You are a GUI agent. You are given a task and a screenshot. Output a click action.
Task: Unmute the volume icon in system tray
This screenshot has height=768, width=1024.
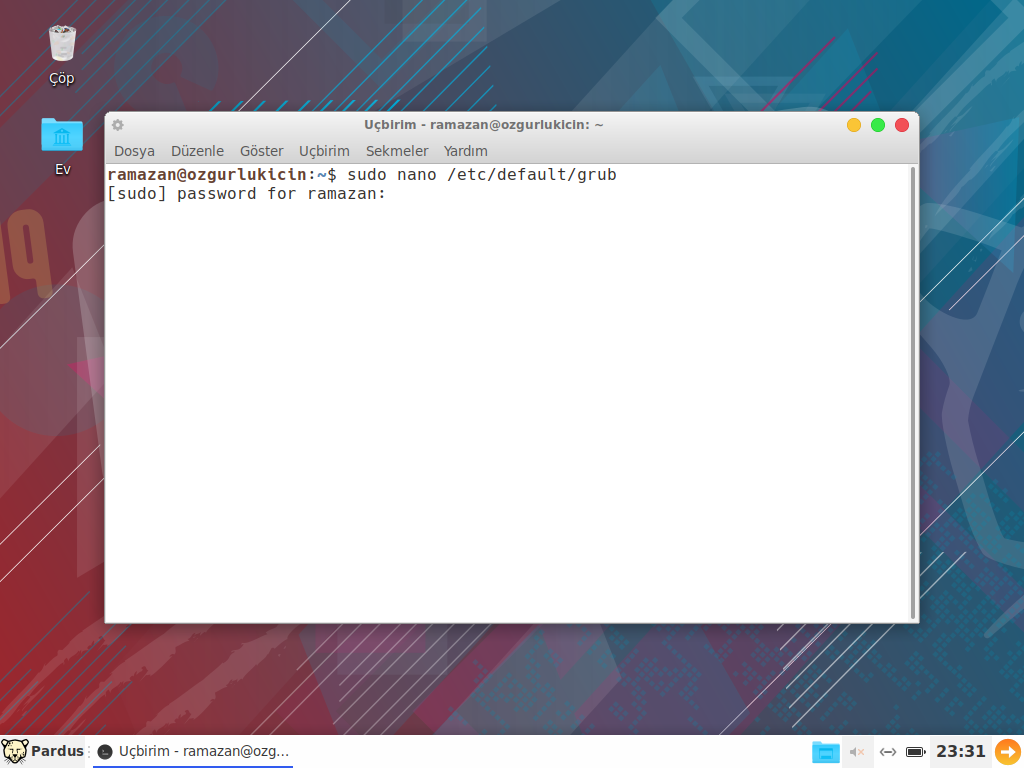coord(857,752)
